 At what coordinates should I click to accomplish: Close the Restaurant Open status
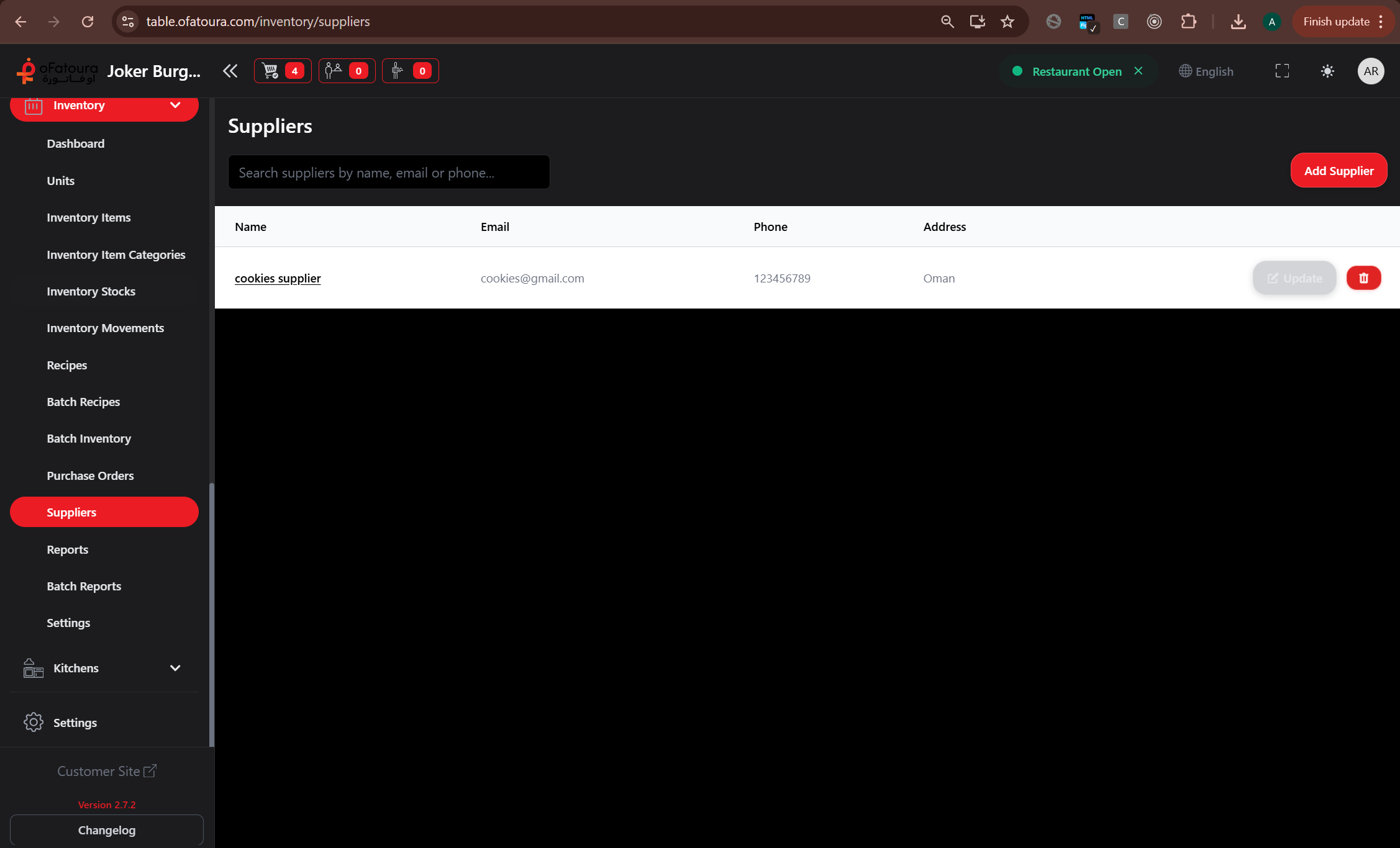point(1139,71)
